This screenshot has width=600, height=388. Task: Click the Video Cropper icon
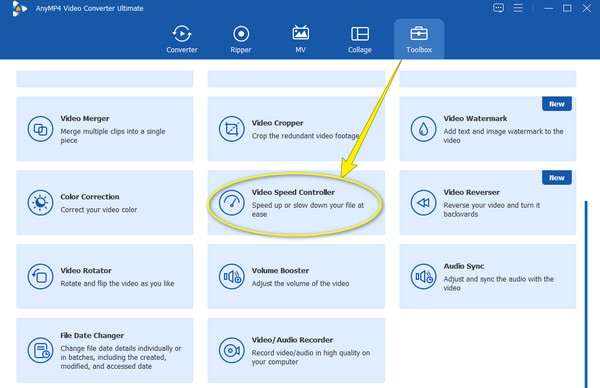pyautogui.click(x=232, y=129)
